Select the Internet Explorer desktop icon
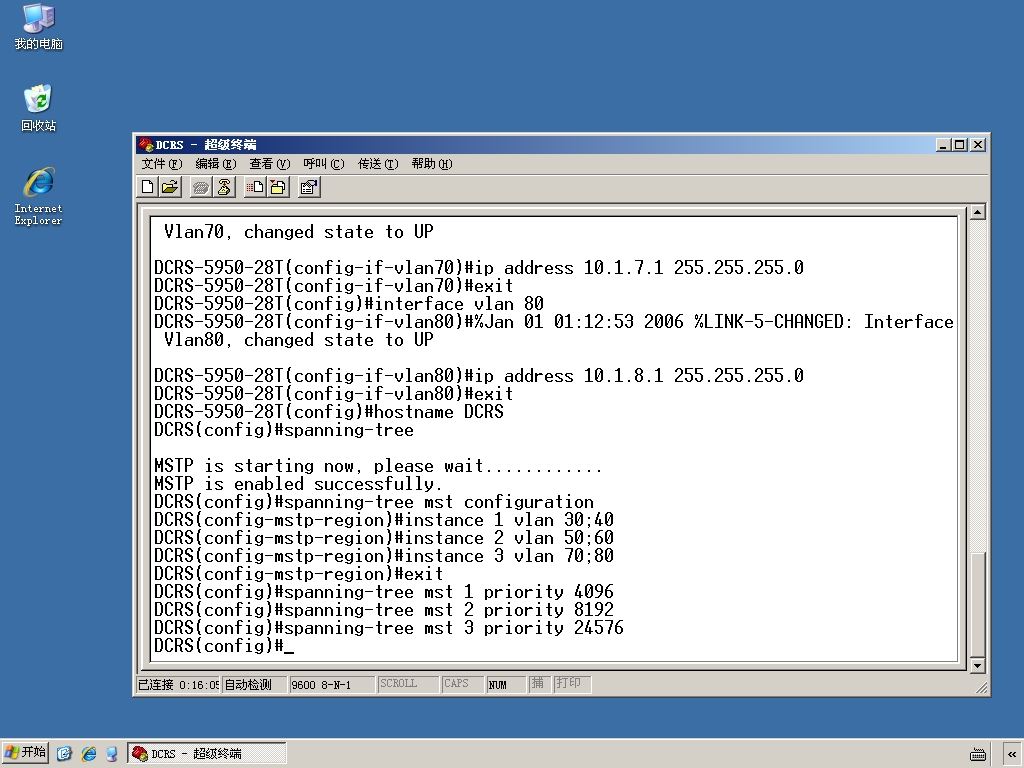 (x=39, y=197)
